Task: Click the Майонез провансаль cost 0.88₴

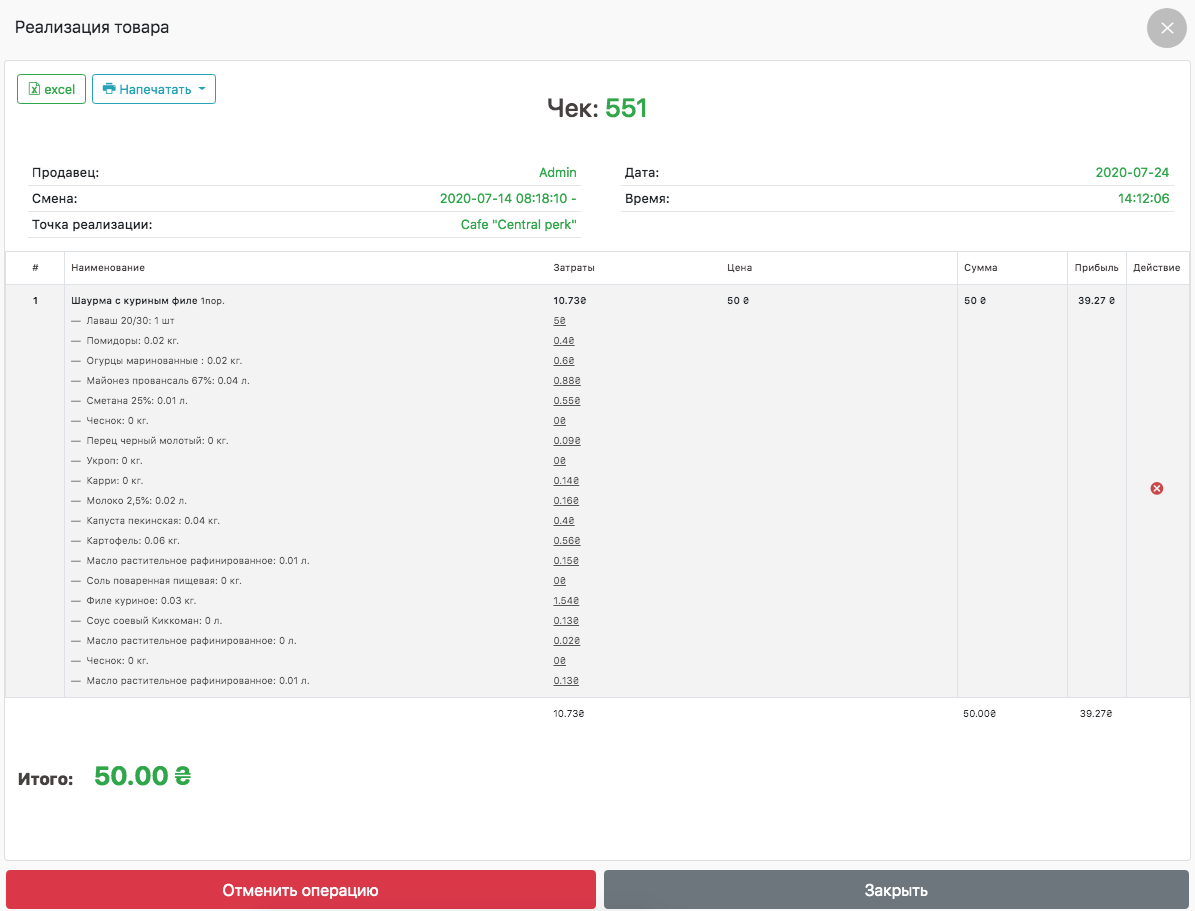Action: (566, 380)
